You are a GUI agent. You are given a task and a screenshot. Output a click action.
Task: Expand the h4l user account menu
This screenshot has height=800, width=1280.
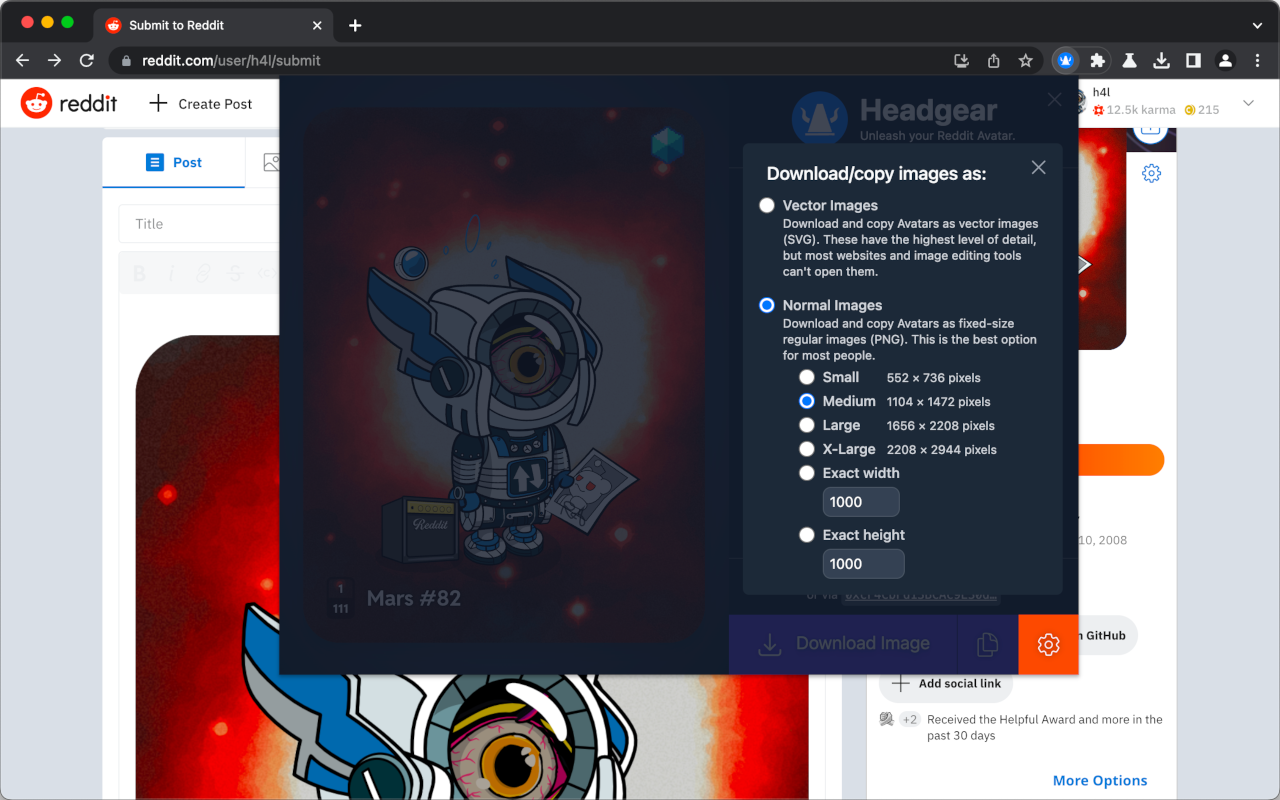(x=1248, y=103)
